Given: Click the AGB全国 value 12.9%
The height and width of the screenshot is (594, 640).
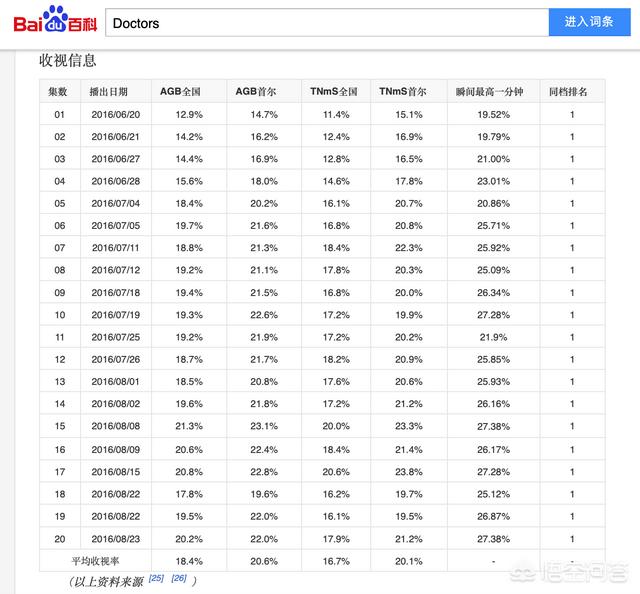Looking at the screenshot, I should (x=189, y=115).
